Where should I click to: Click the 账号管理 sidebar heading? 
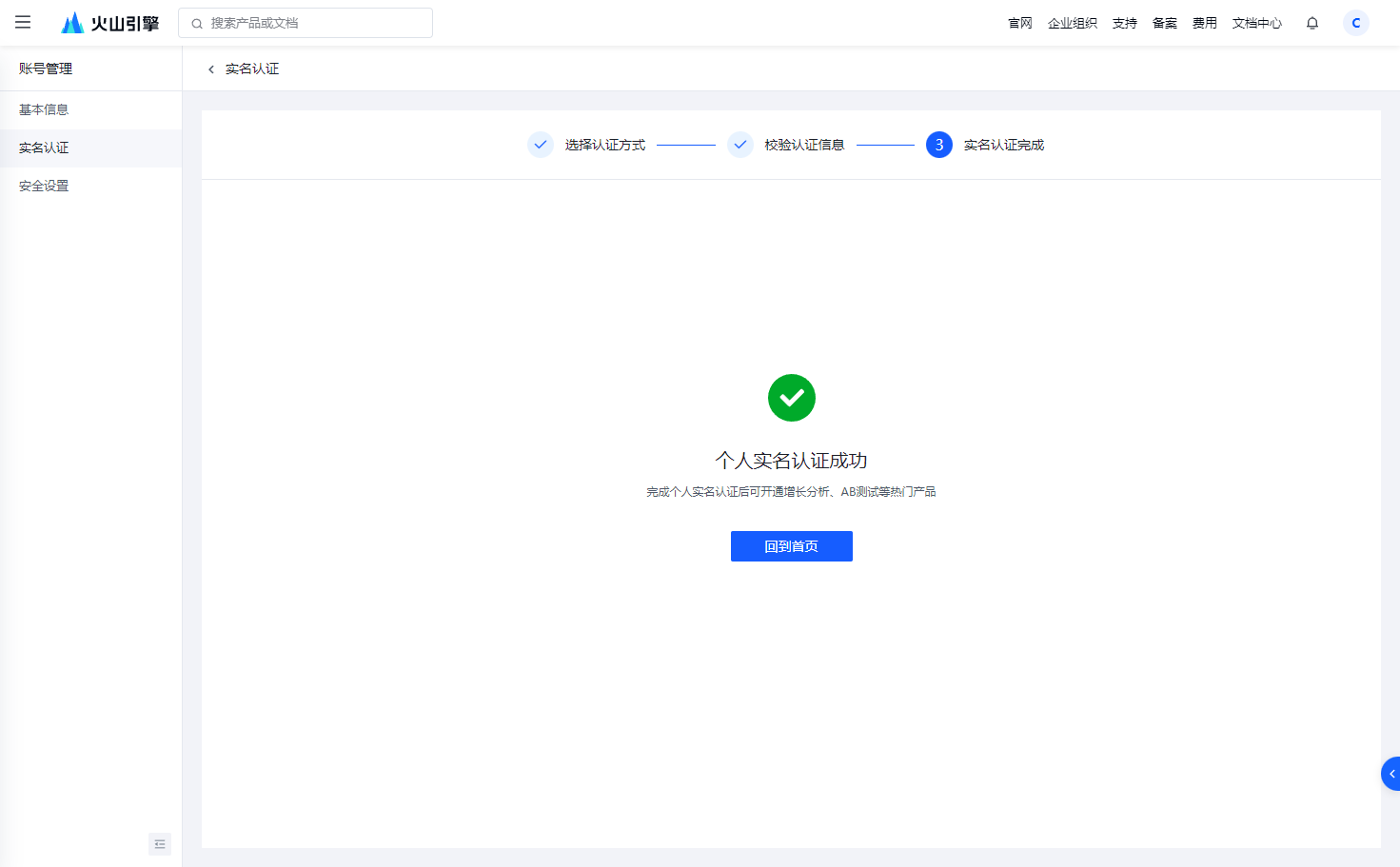46,69
